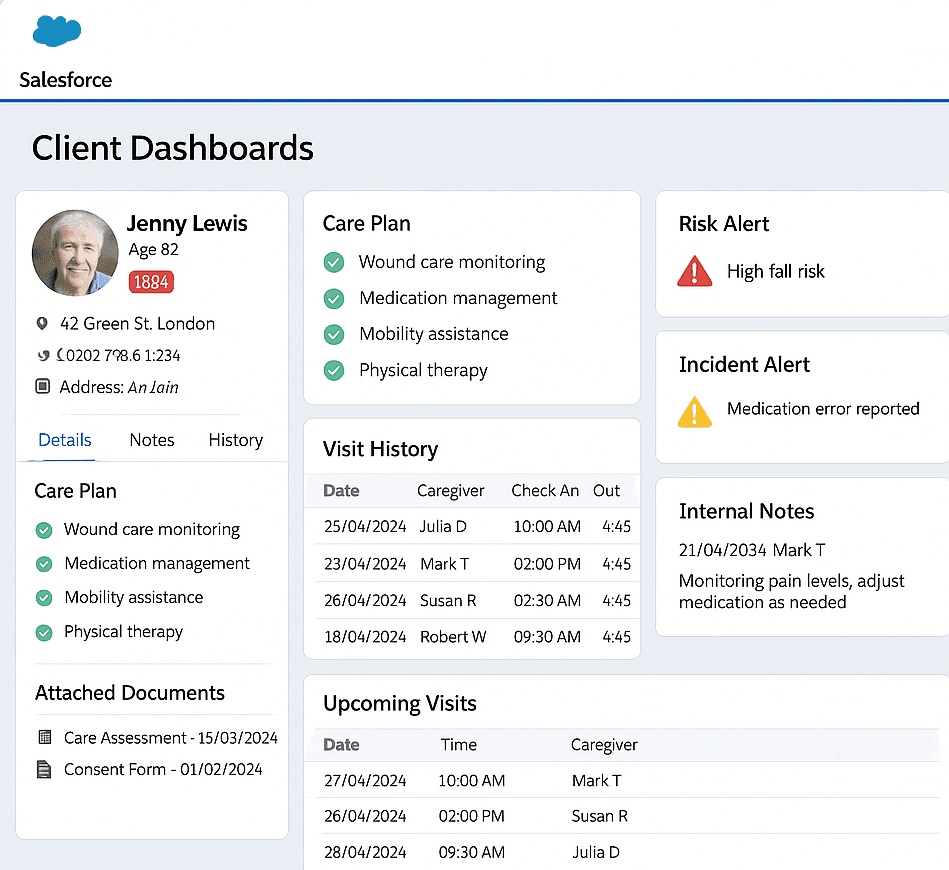Click the Visit History Date column header
The width and height of the screenshot is (949, 870).
pyautogui.click(x=341, y=490)
